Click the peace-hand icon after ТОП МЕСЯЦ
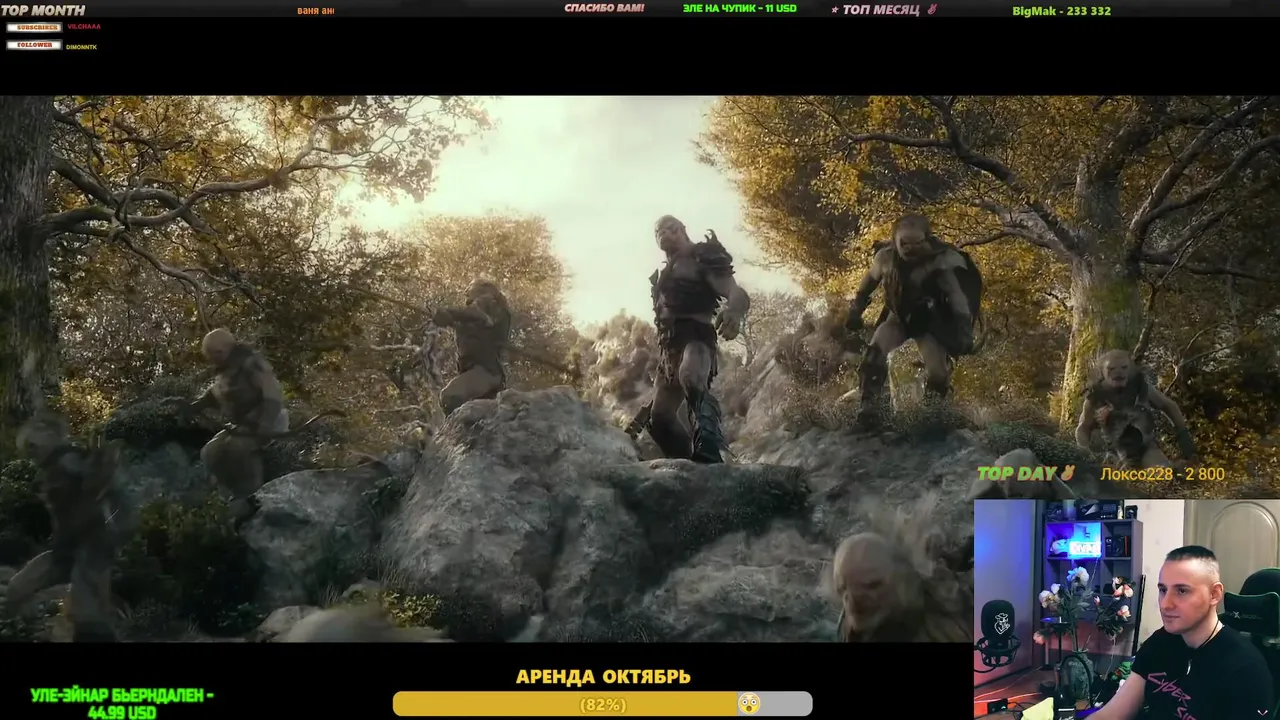The height and width of the screenshot is (720, 1280). [932, 9]
